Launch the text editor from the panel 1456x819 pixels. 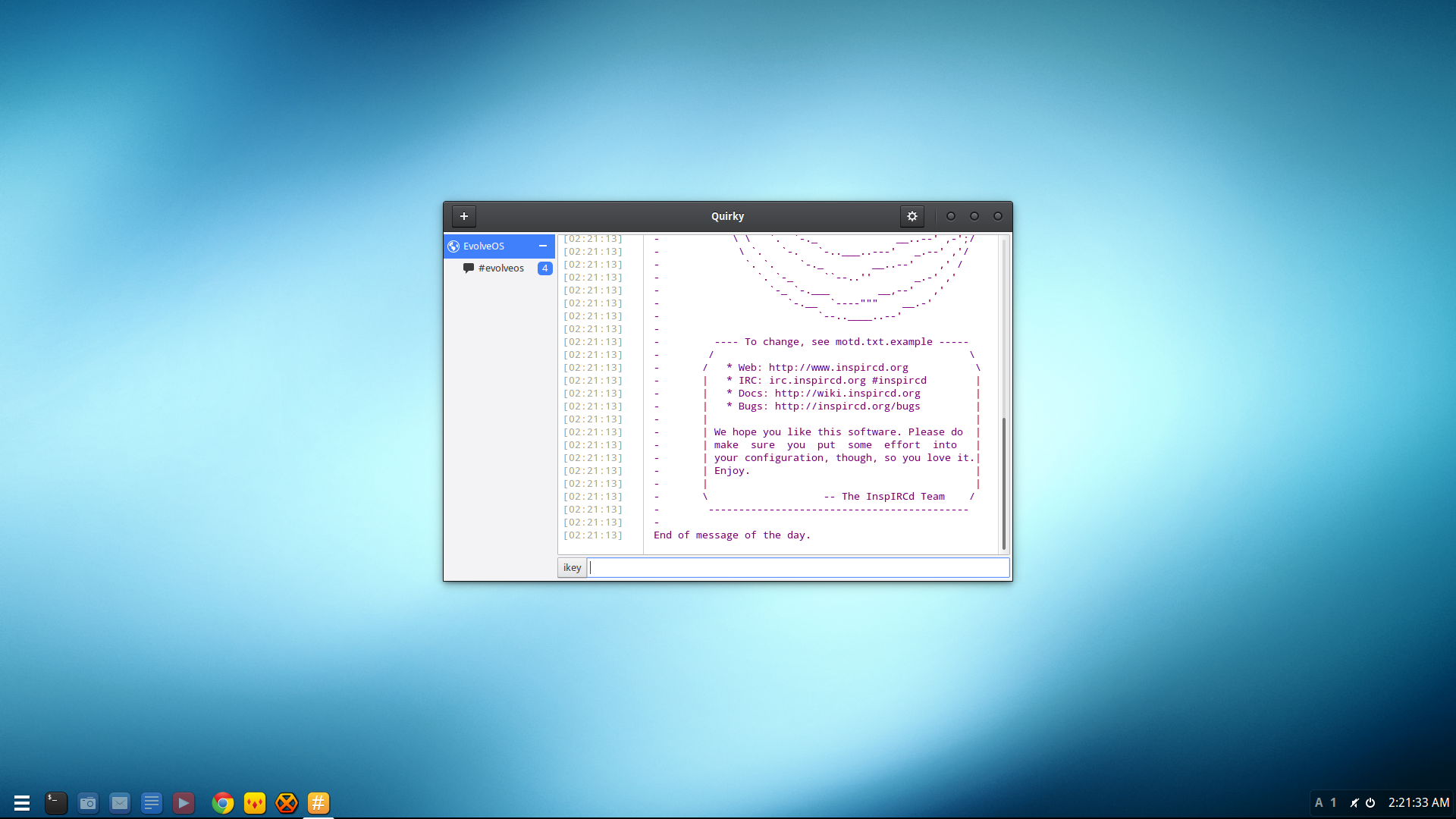click(x=152, y=803)
